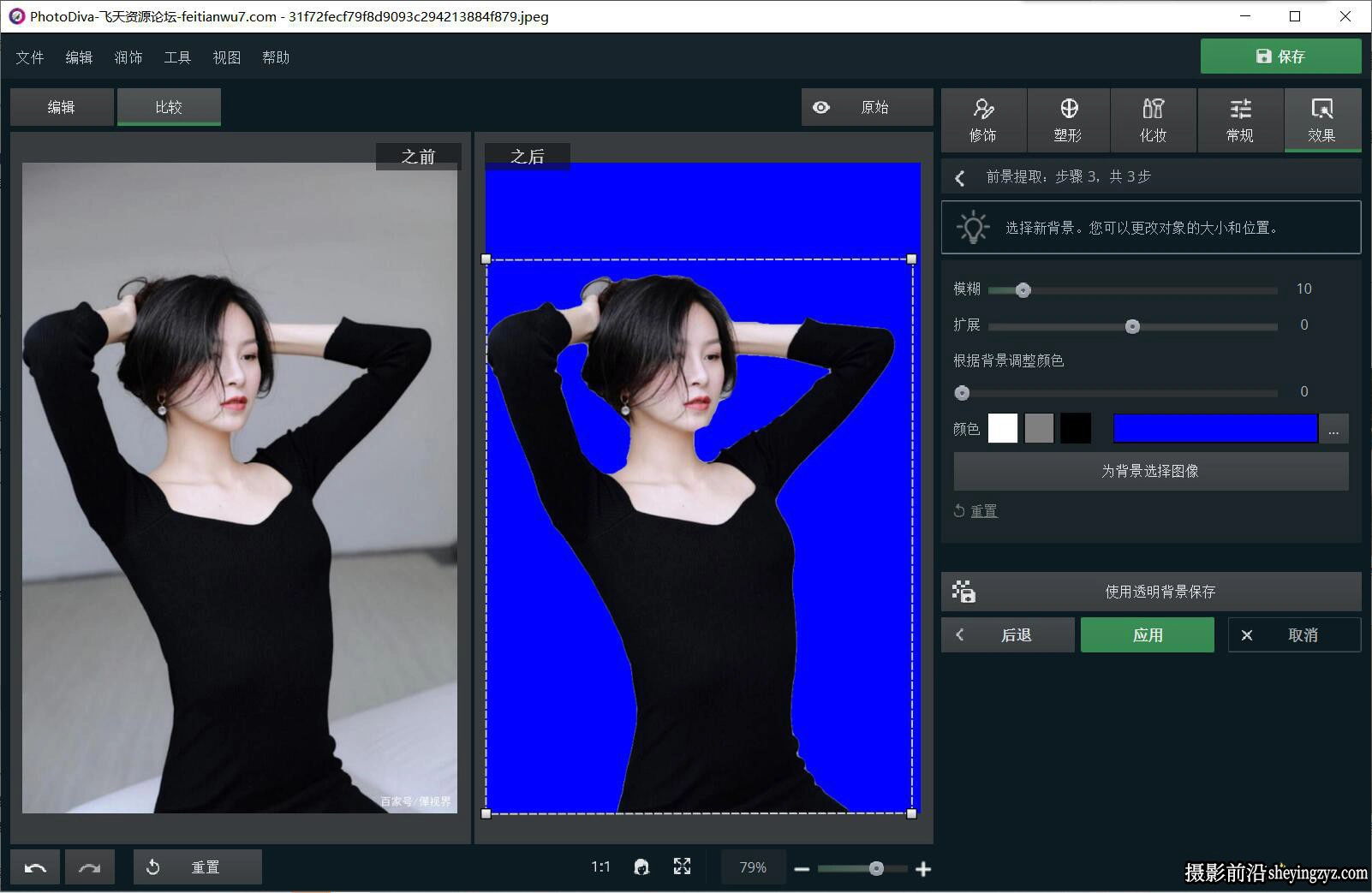Screen dimensions: 1372x893
Task: Click the face zoom icon
Action: point(641,867)
